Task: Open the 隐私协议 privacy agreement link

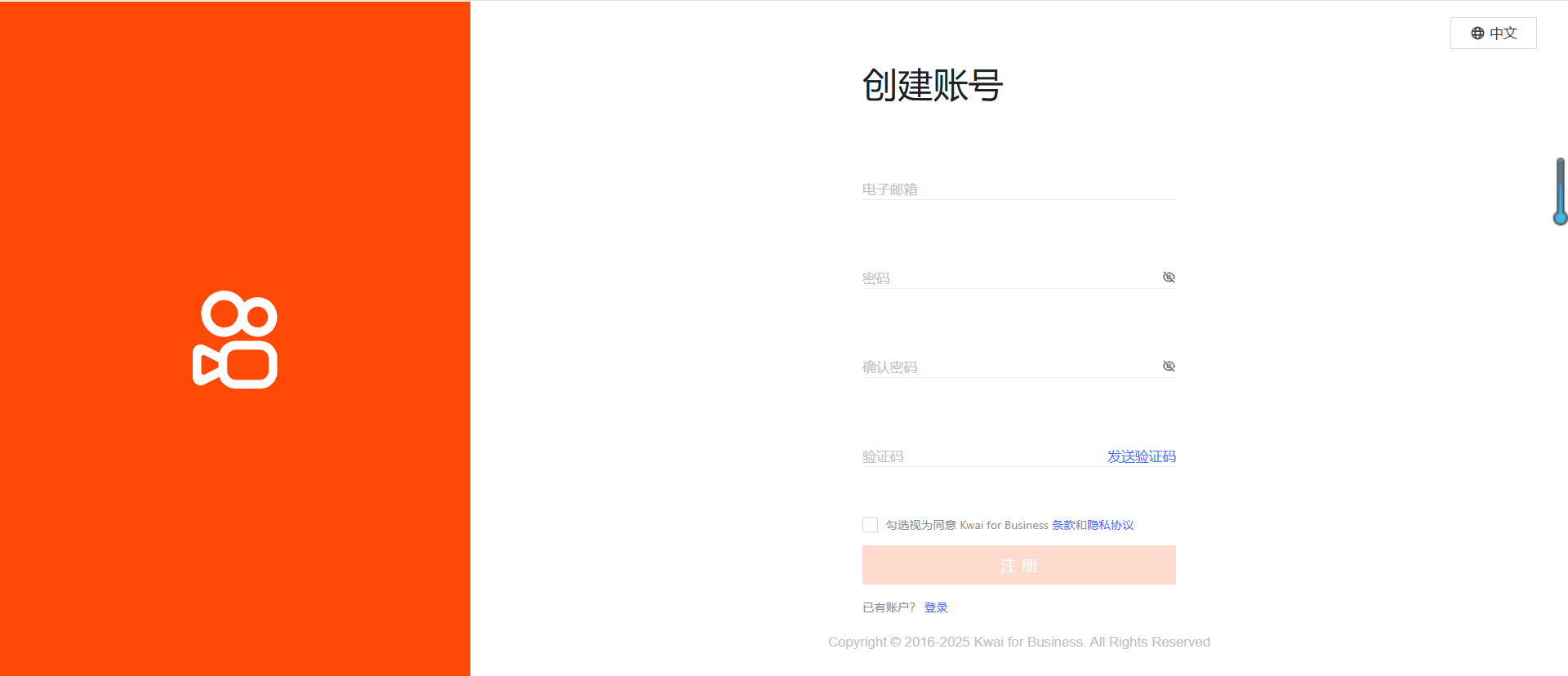Action: (x=1111, y=525)
